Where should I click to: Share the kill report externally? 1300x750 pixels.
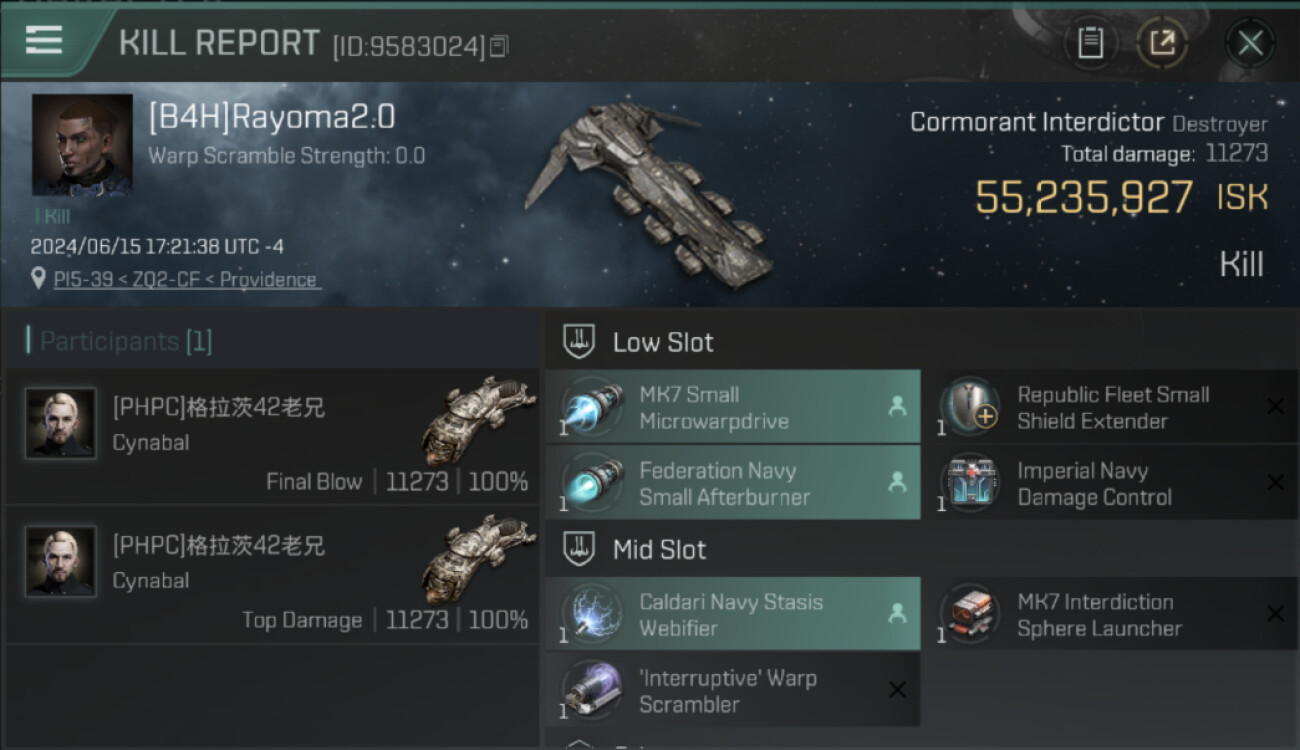pos(1162,43)
